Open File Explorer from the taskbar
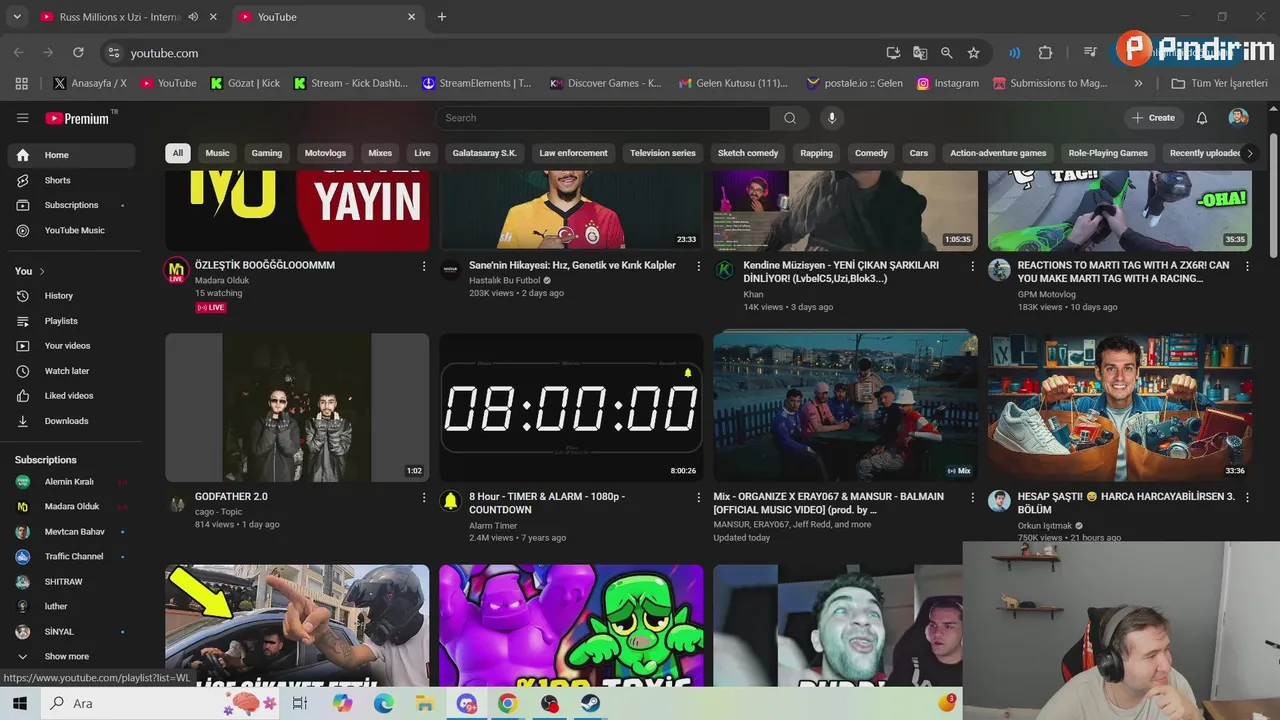The width and height of the screenshot is (1280, 720). coord(425,704)
